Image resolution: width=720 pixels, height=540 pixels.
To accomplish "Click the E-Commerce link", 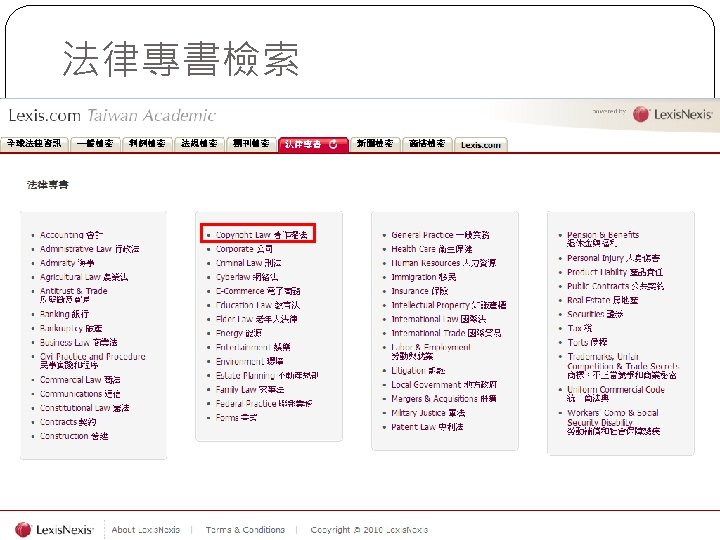I will (x=258, y=291).
